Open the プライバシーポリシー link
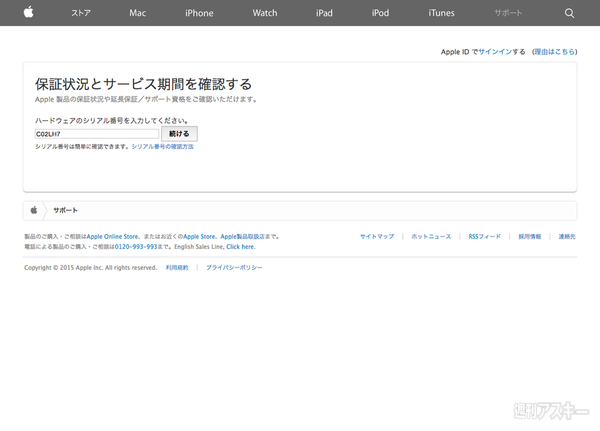The width and height of the screenshot is (600, 431). point(234,268)
